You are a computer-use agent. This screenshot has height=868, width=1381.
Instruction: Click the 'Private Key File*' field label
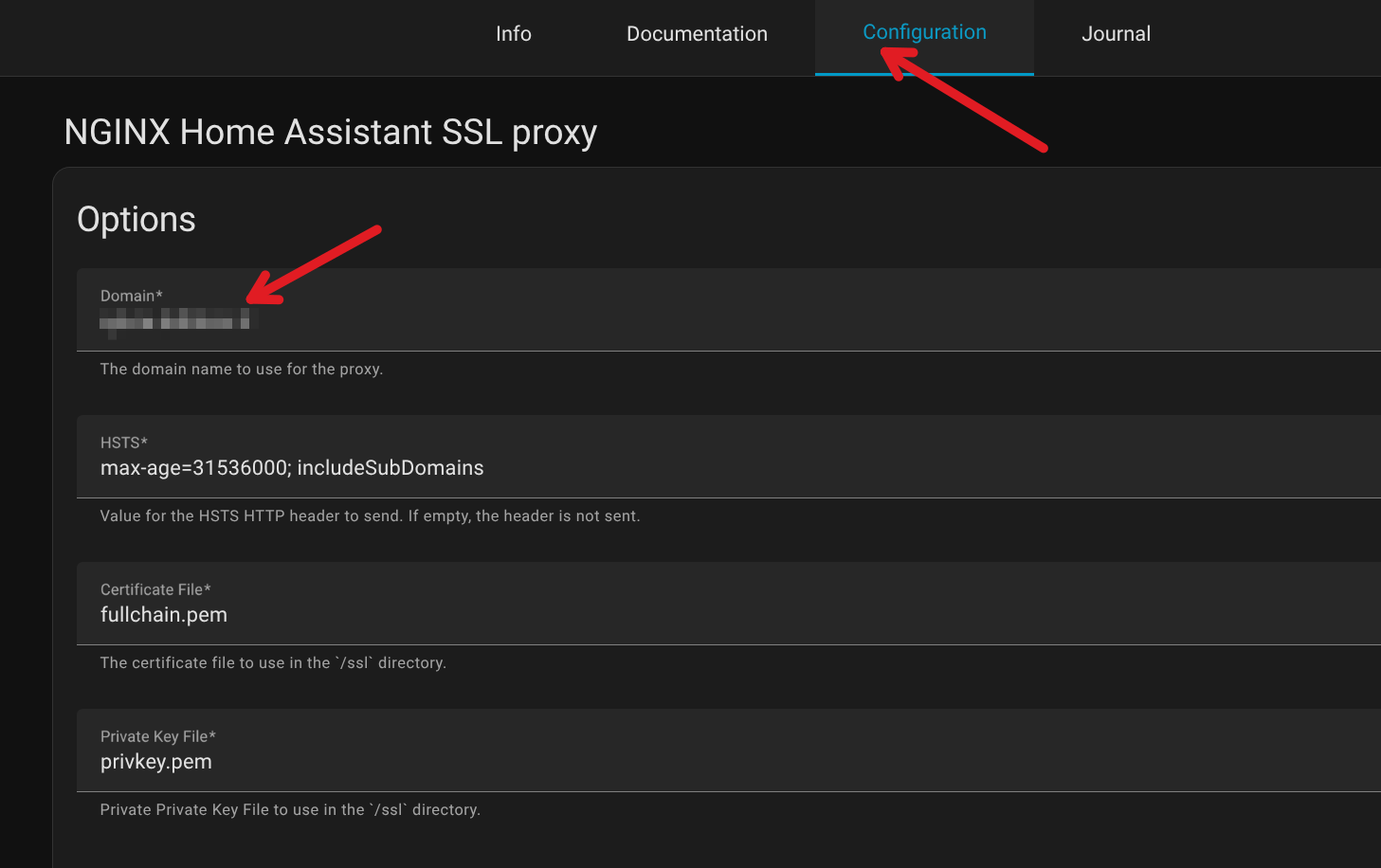pyautogui.click(x=158, y=736)
